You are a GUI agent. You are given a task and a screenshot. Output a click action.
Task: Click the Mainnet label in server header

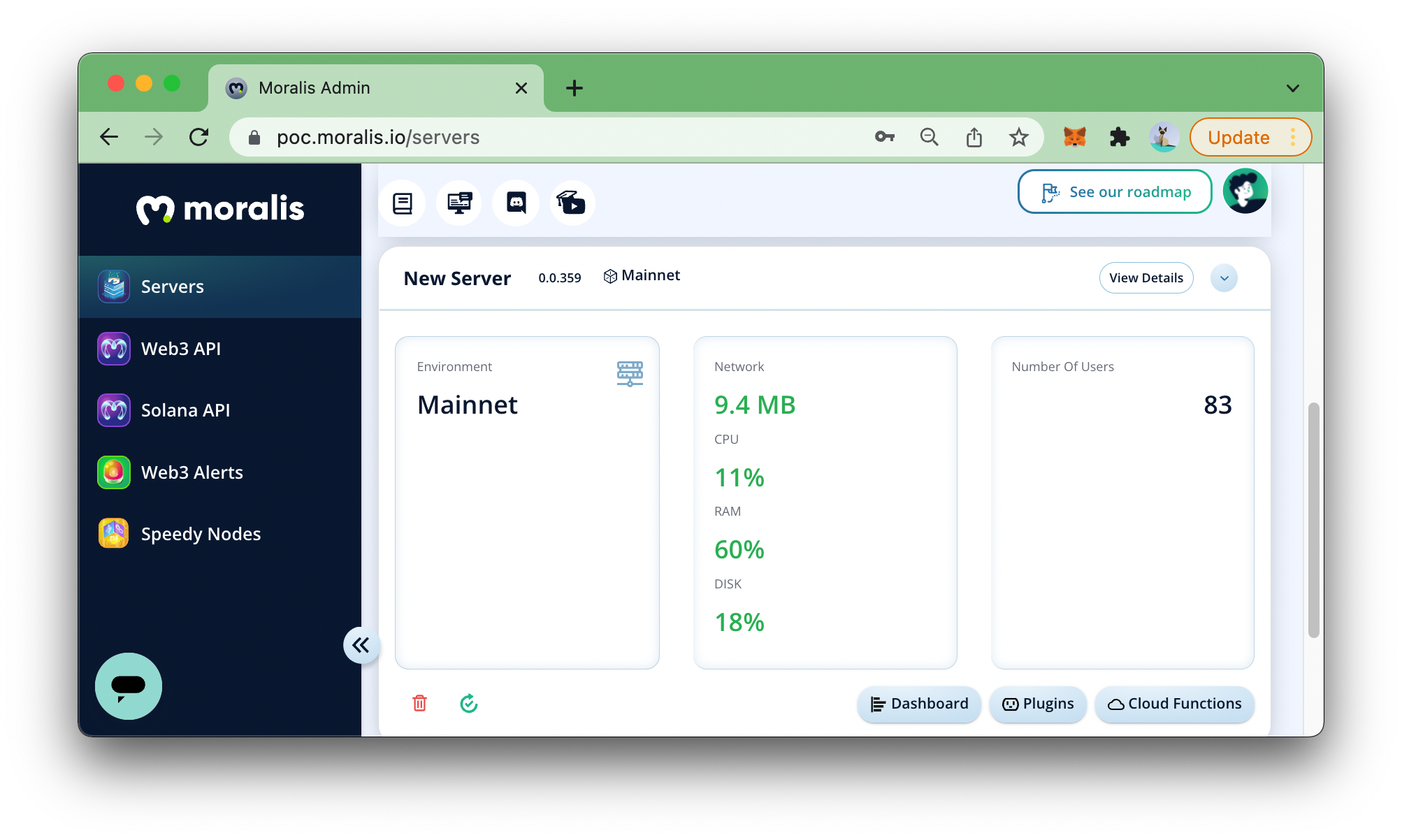coord(642,275)
